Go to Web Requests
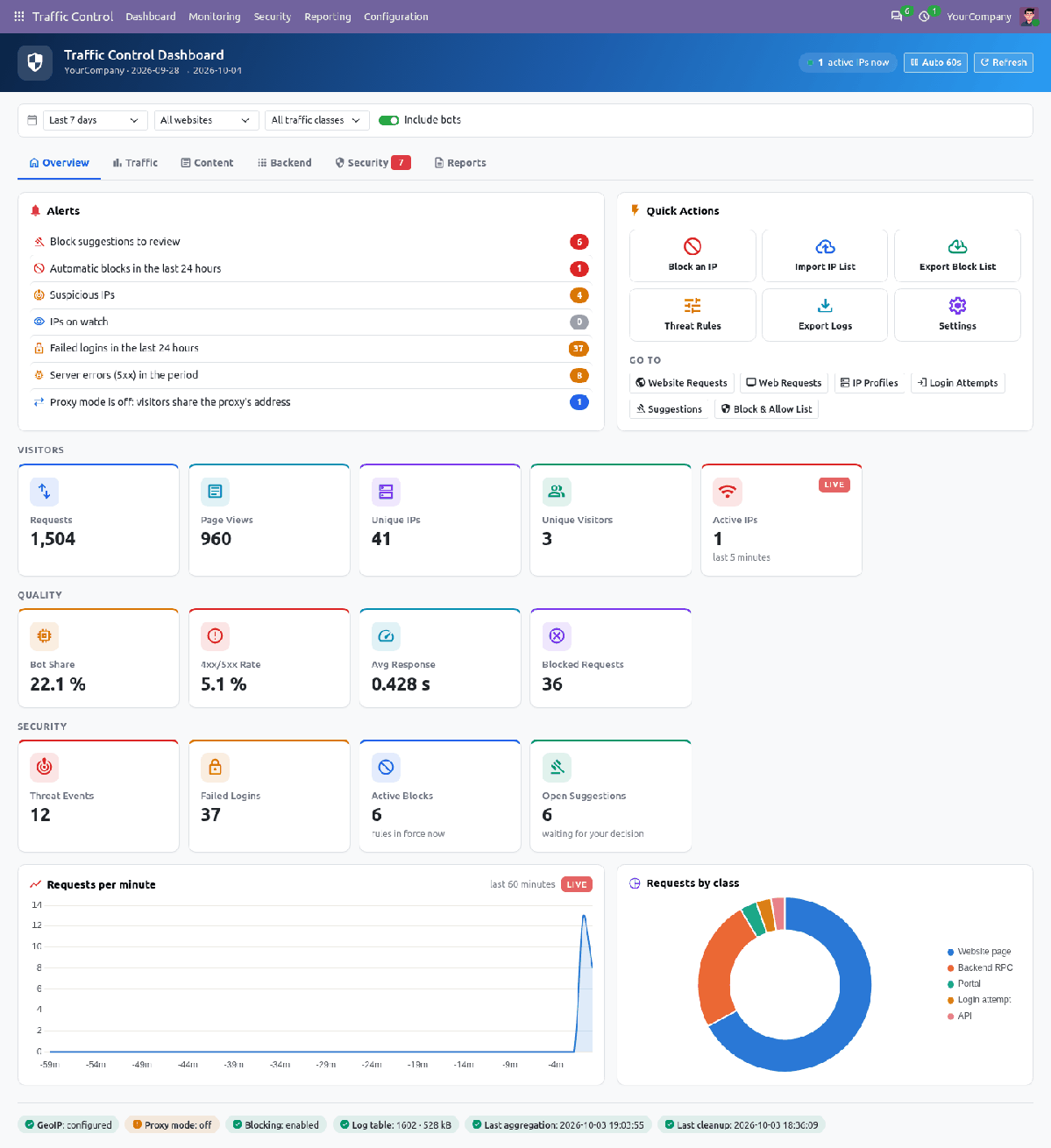The image size is (1051, 1148). click(x=784, y=383)
